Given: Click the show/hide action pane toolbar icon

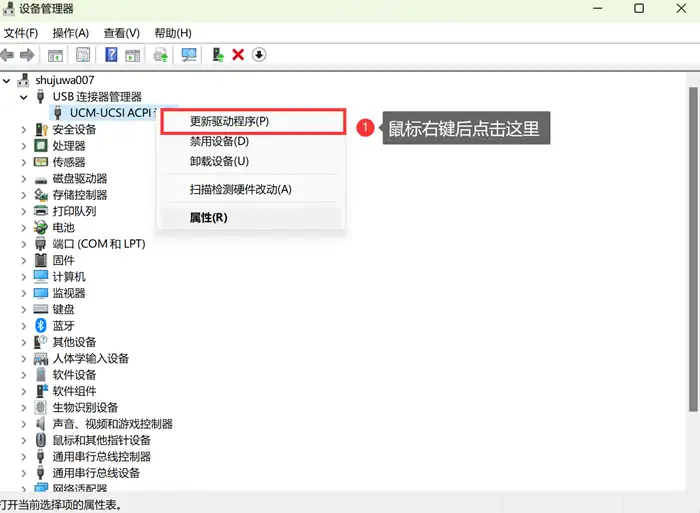Looking at the screenshot, I should click(x=133, y=55).
